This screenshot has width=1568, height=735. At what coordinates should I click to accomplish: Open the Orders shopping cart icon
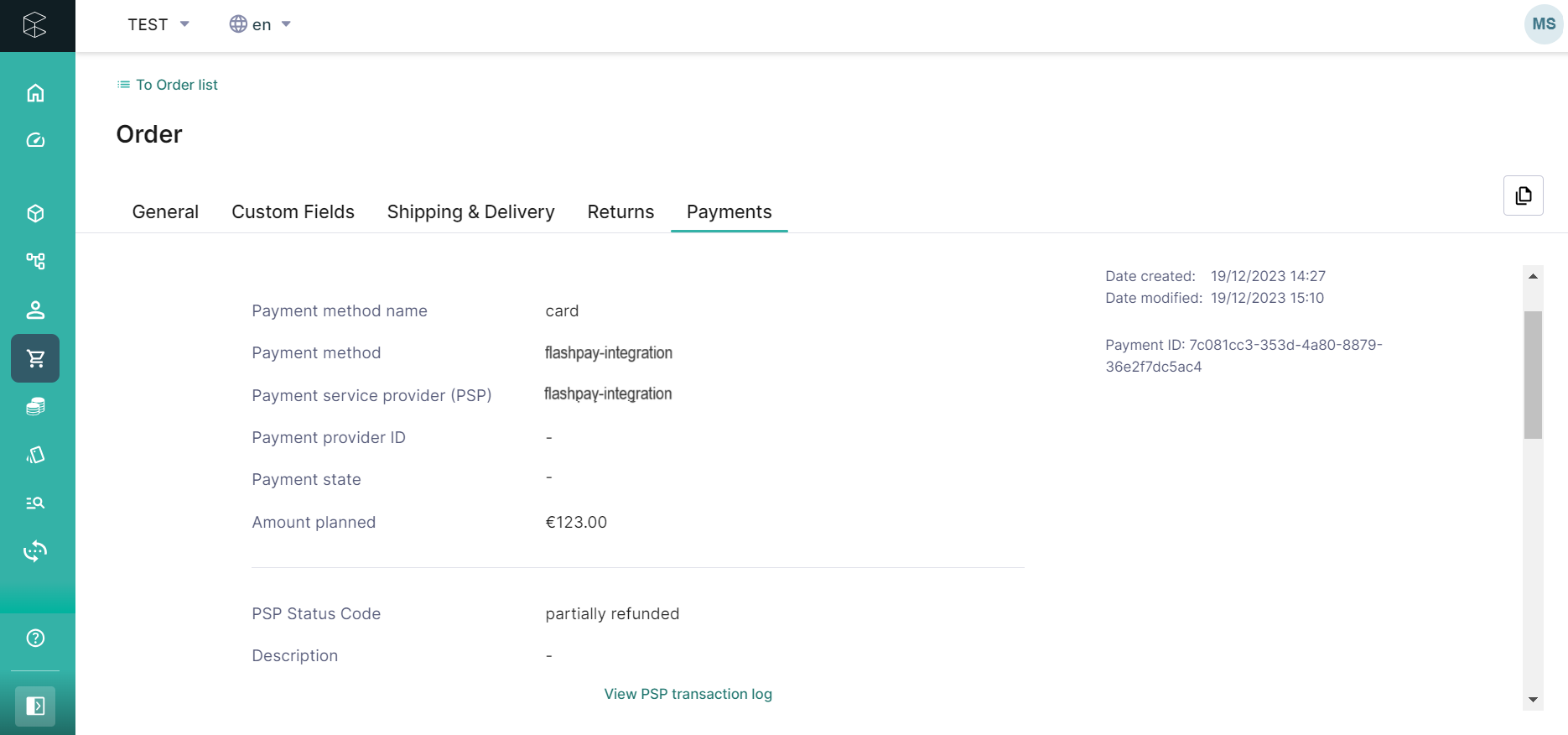pyautogui.click(x=35, y=358)
